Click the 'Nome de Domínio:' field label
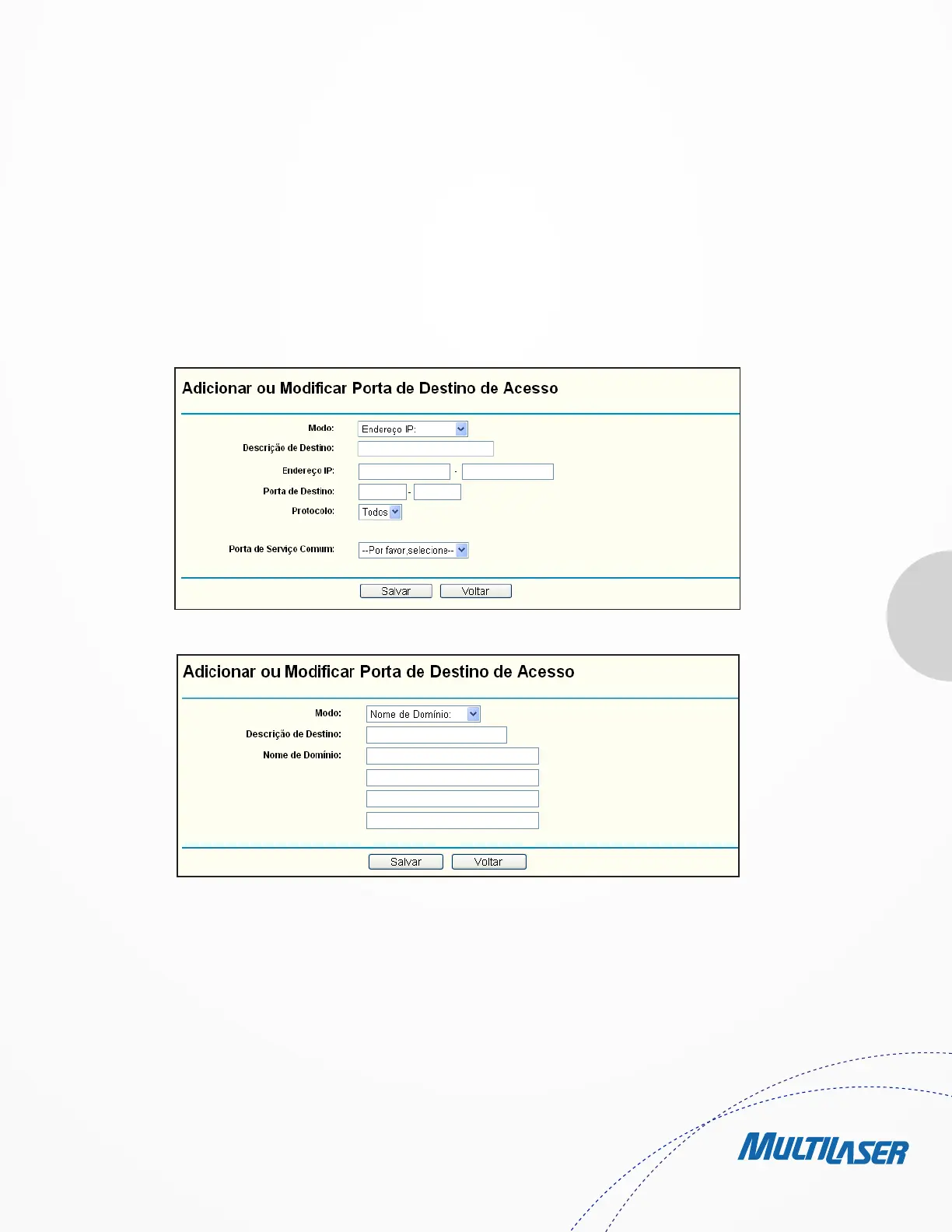 (302, 755)
